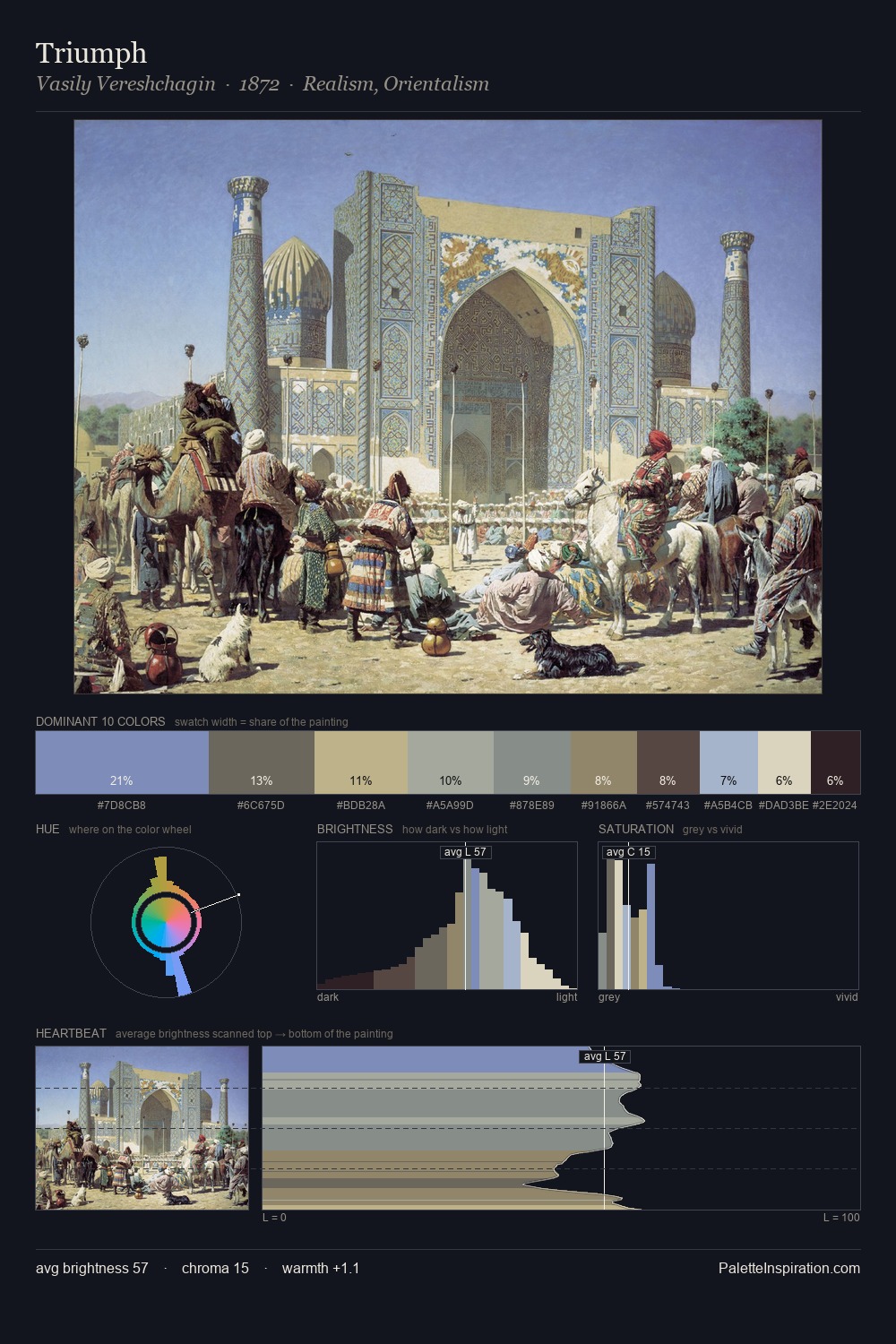The height and width of the screenshot is (1344, 896).
Task: Click the heartbeat brightness profile chart
Action: coord(562,1128)
